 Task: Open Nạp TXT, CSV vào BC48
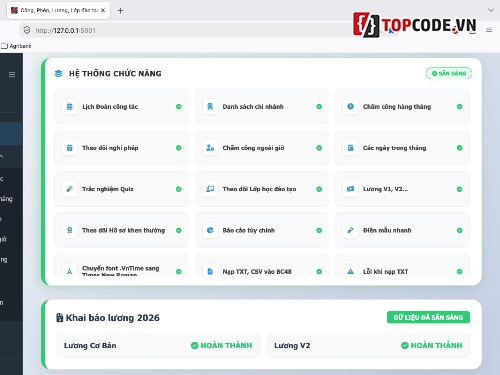tap(262, 265)
